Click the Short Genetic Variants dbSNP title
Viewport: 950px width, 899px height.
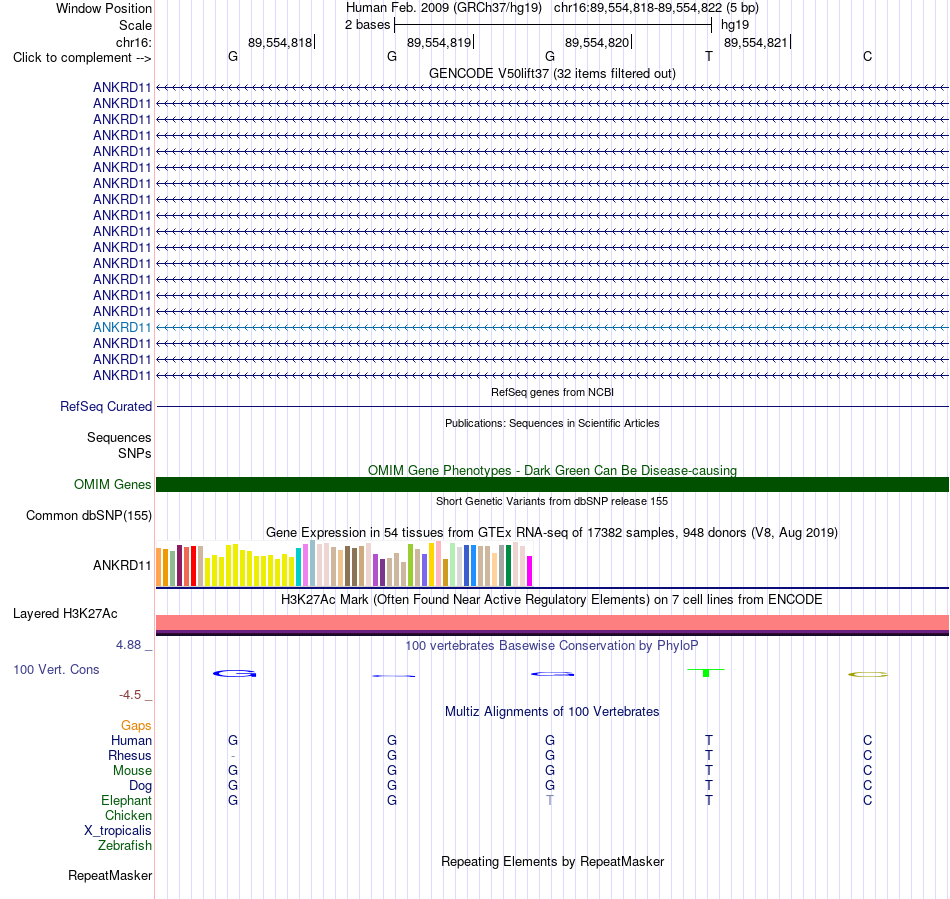click(x=552, y=501)
